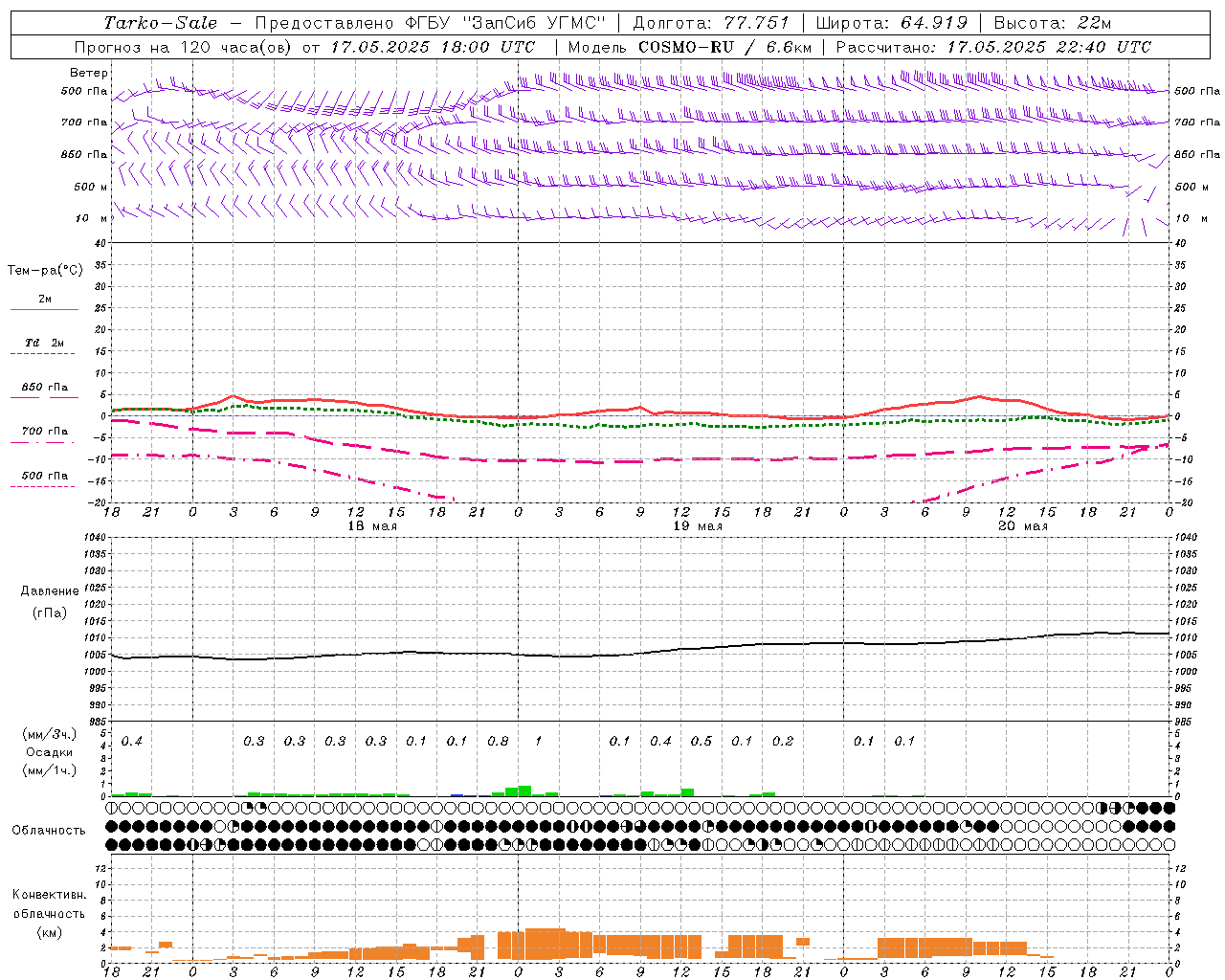Image resolution: width=1225 pixels, height=980 pixels.
Task: Click the '0.8' precipitation amount value
Action: coord(498,742)
